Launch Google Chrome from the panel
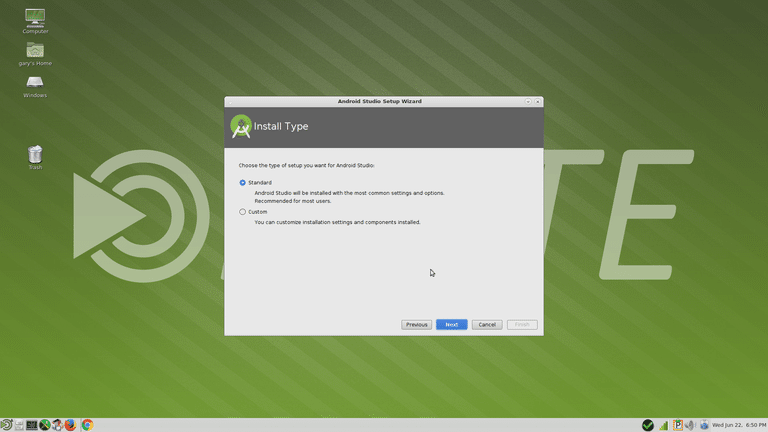This screenshot has width=768, height=432. point(87,425)
